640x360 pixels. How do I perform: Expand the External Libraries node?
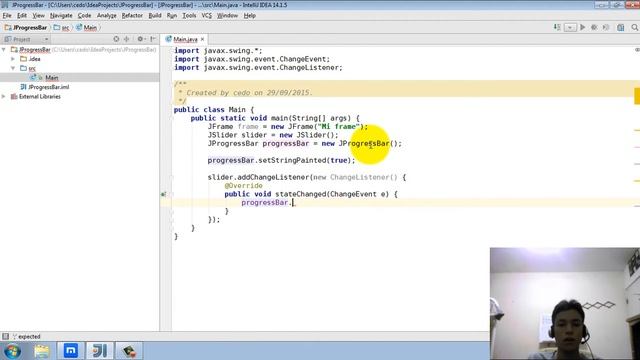4,96
